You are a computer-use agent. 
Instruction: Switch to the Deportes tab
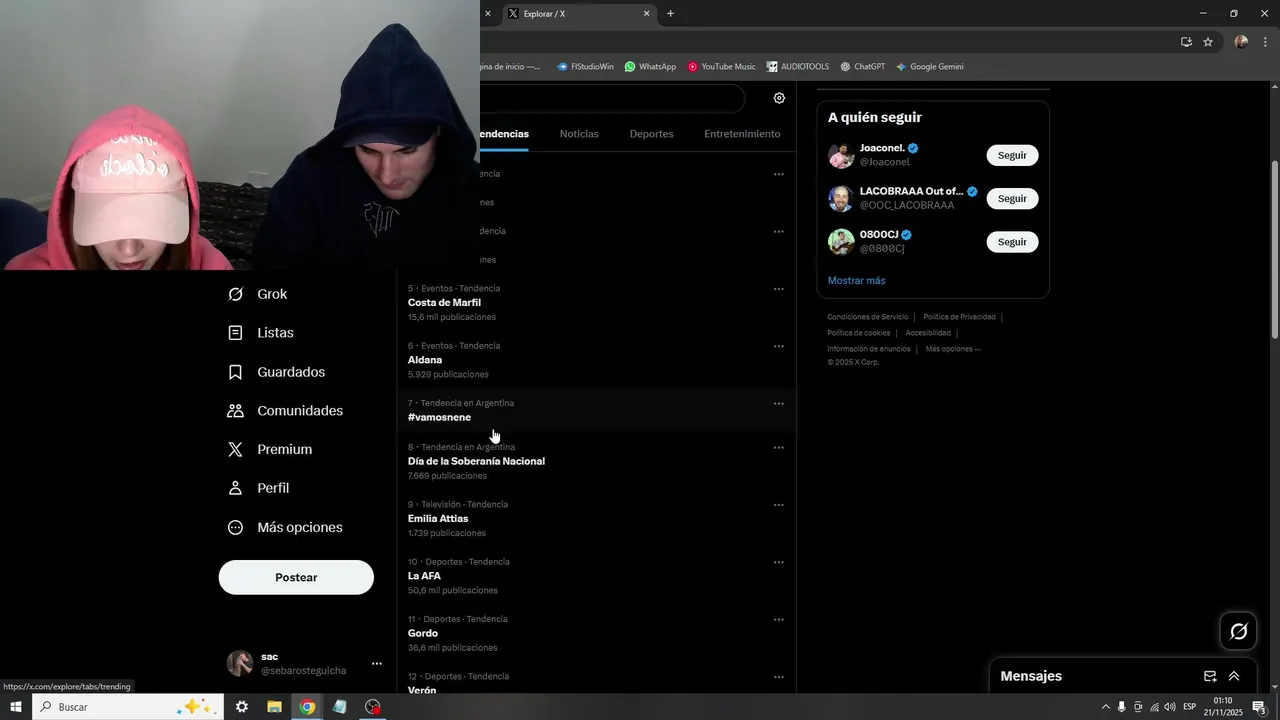[x=651, y=134]
